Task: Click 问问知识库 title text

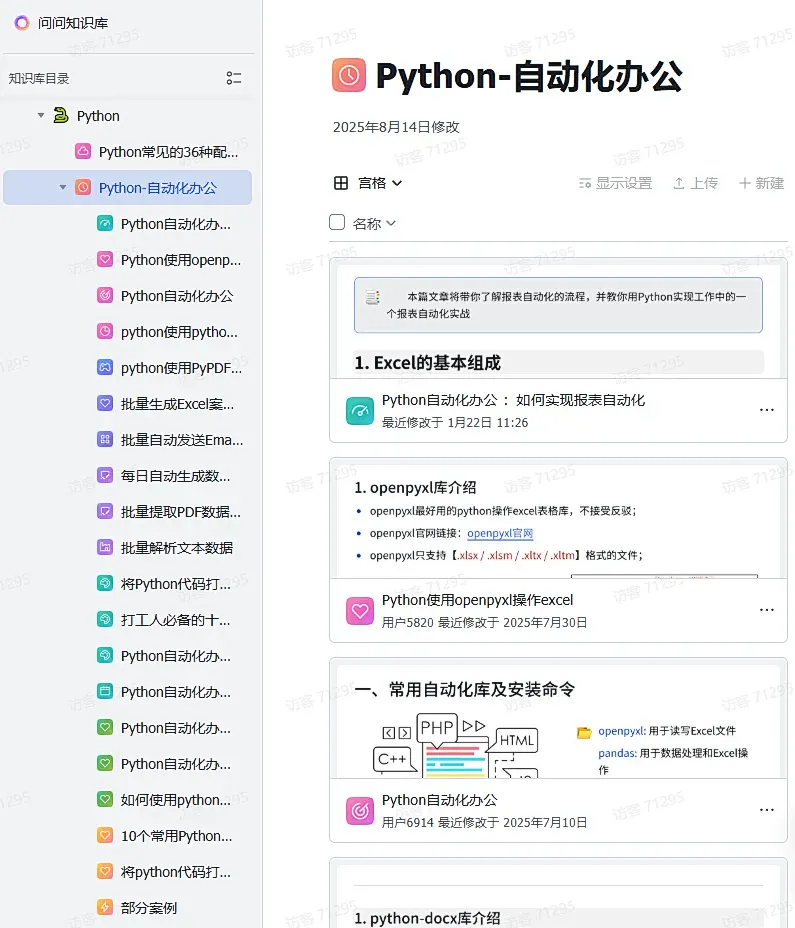Action: click(73, 23)
